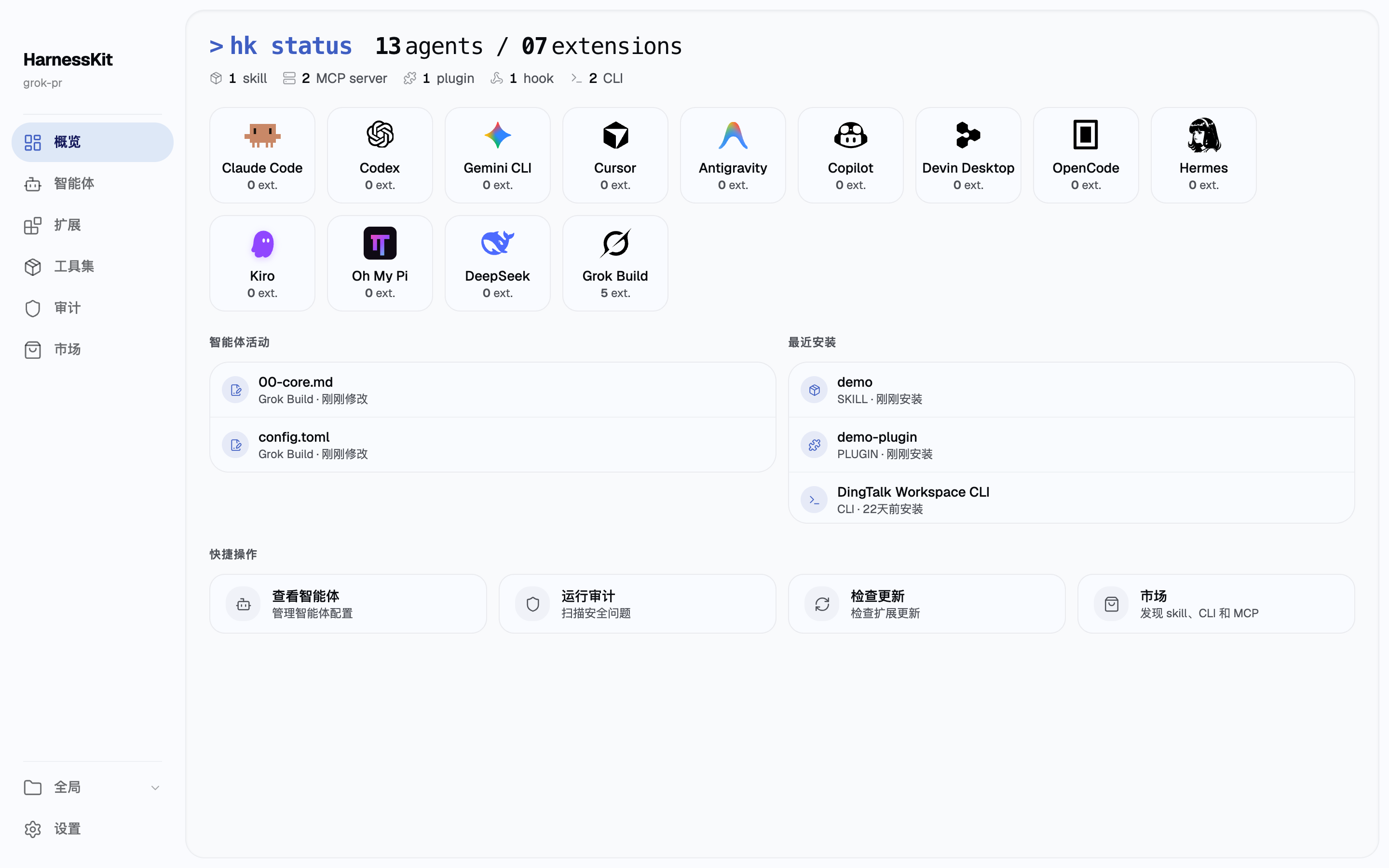Open the Devin Desktop icon
Image resolution: width=1389 pixels, height=868 pixels.
(968, 136)
